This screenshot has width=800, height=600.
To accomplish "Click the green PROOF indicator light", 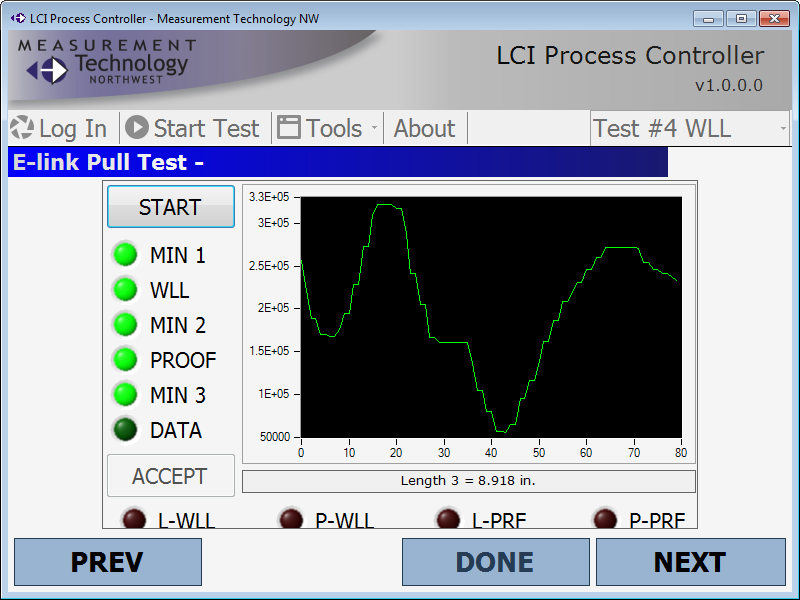I will pyautogui.click(x=125, y=360).
